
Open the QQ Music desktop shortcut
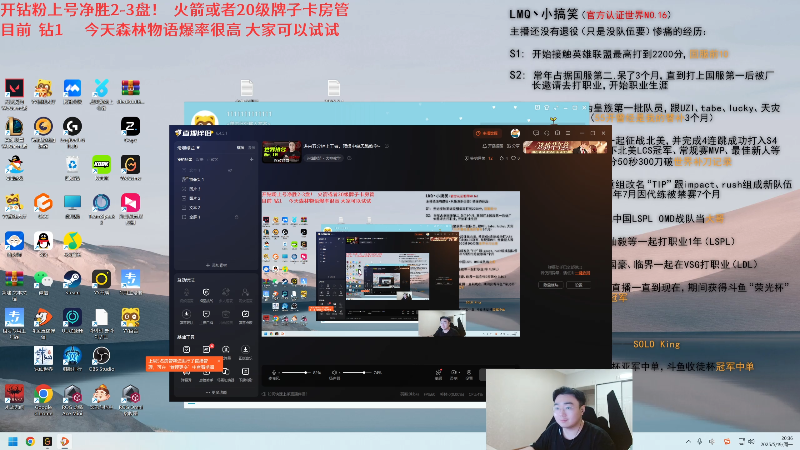tap(72, 241)
